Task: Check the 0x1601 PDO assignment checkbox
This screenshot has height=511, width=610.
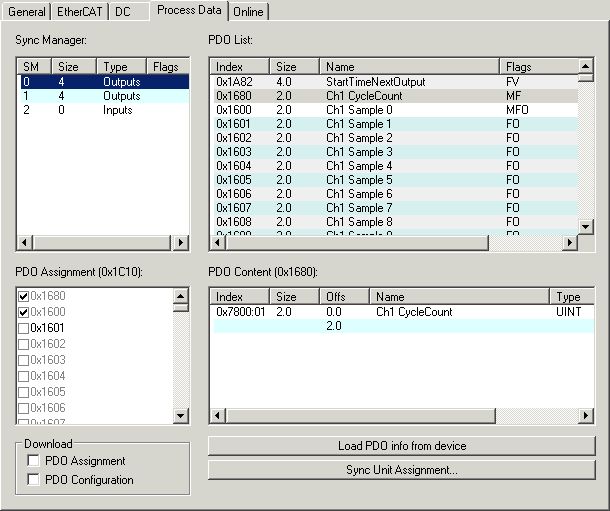Action: coord(24,328)
